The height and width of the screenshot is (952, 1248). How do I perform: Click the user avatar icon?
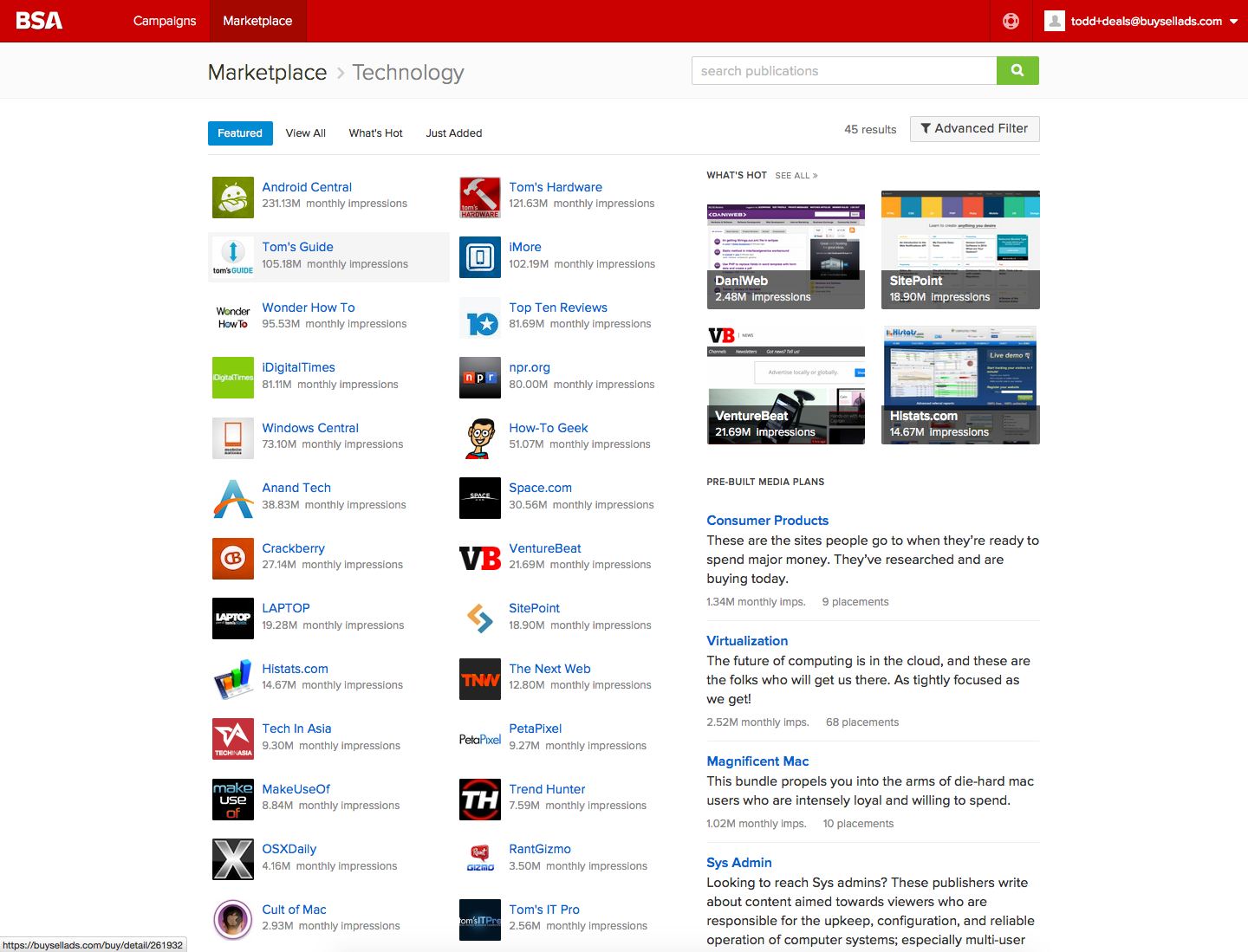coord(1055,21)
